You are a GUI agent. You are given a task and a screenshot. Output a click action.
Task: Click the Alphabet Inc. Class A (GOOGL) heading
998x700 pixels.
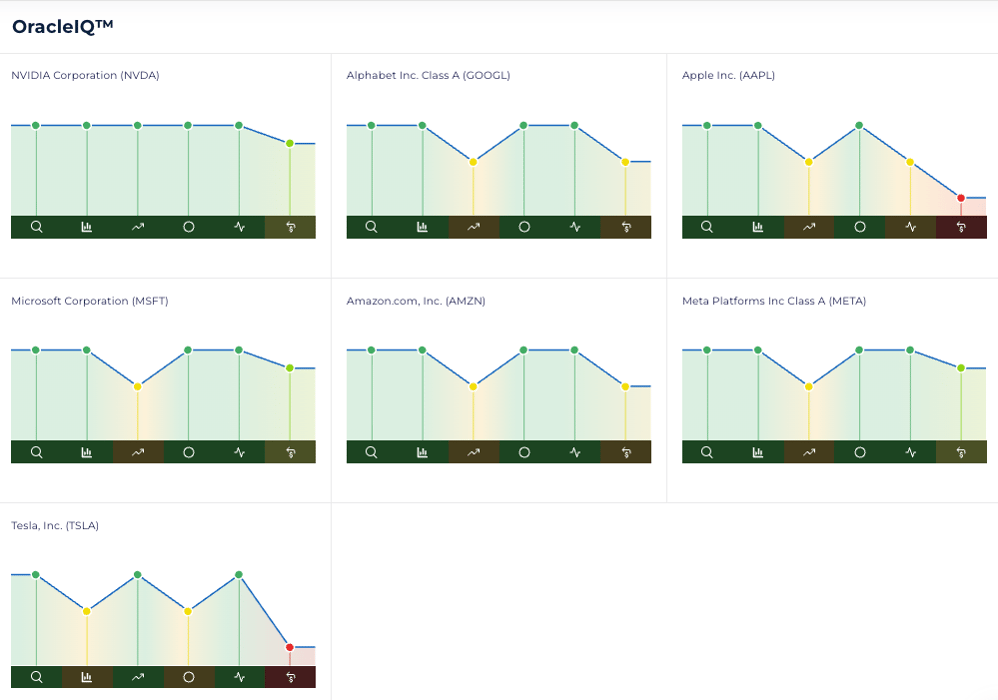429,75
